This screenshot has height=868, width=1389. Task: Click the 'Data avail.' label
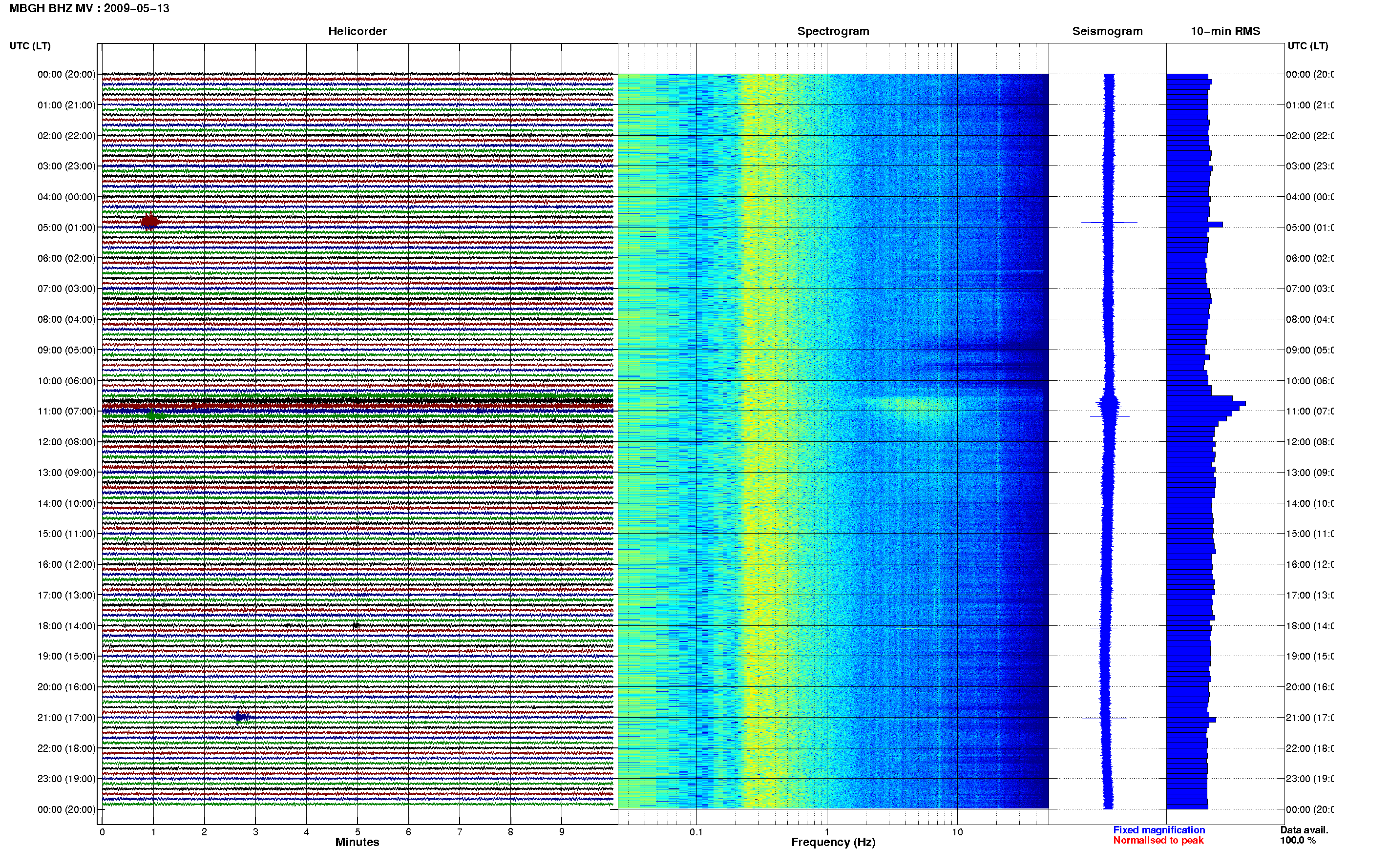tap(1304, 830)
